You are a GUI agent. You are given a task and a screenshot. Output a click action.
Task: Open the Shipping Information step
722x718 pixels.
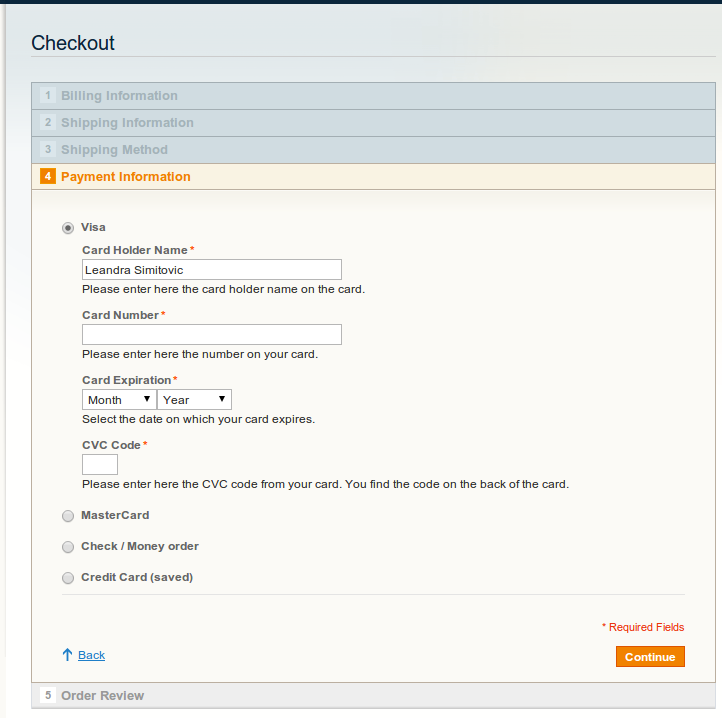373,123
